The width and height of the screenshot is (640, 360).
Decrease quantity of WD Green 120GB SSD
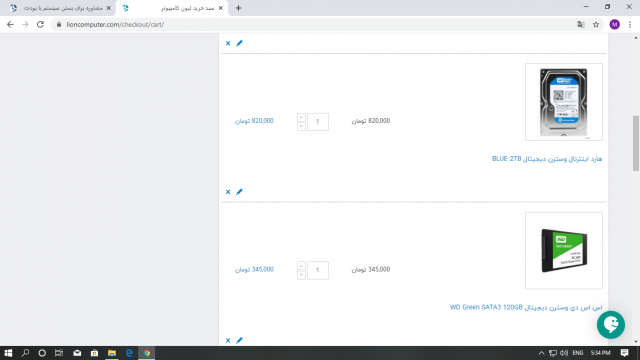point(301,275)
